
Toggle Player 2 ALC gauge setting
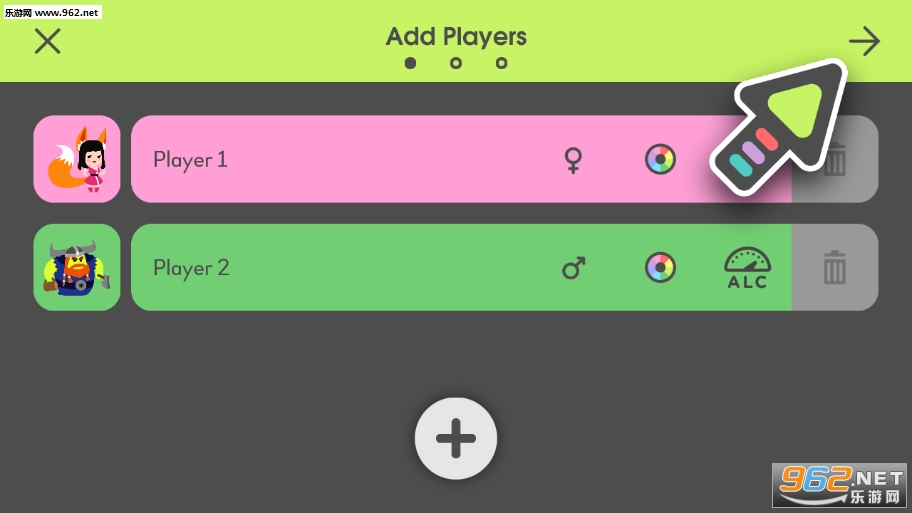pos(747,268)
